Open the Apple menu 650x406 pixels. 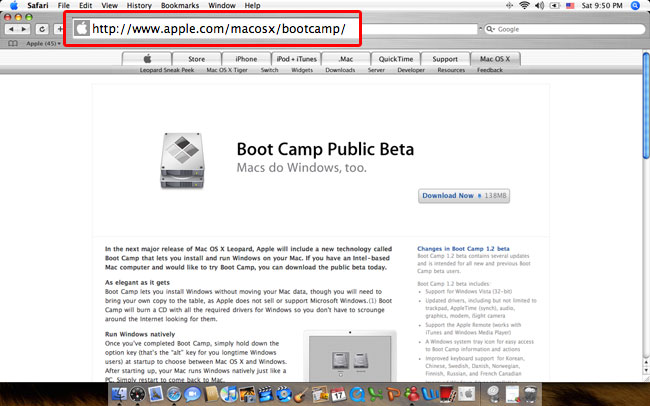tap(14, 5)
